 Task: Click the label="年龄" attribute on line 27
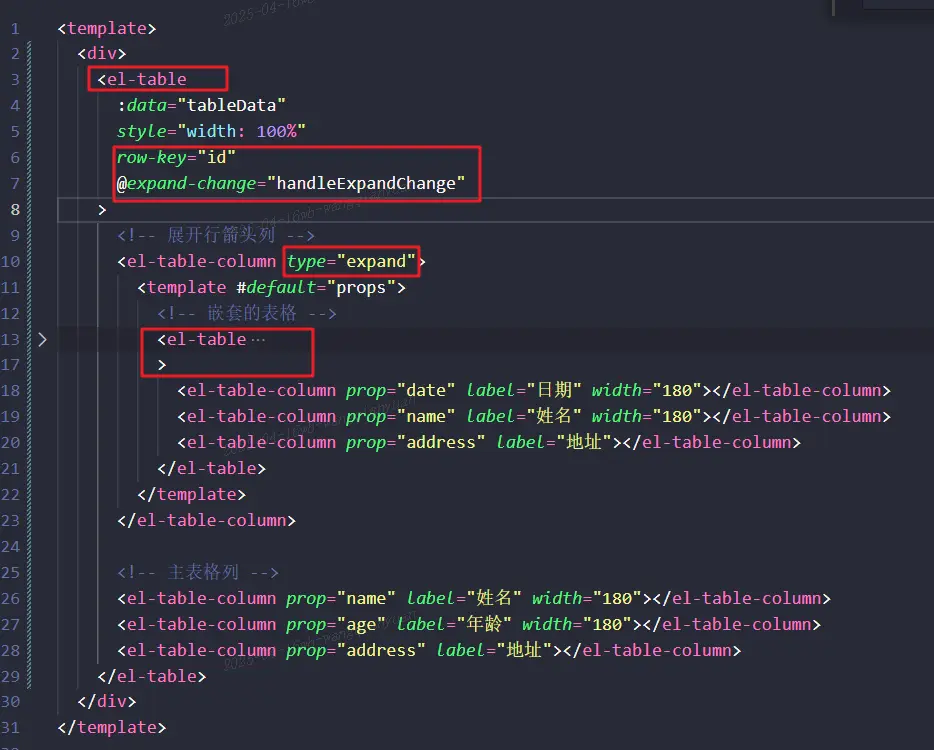coord(454,624)
